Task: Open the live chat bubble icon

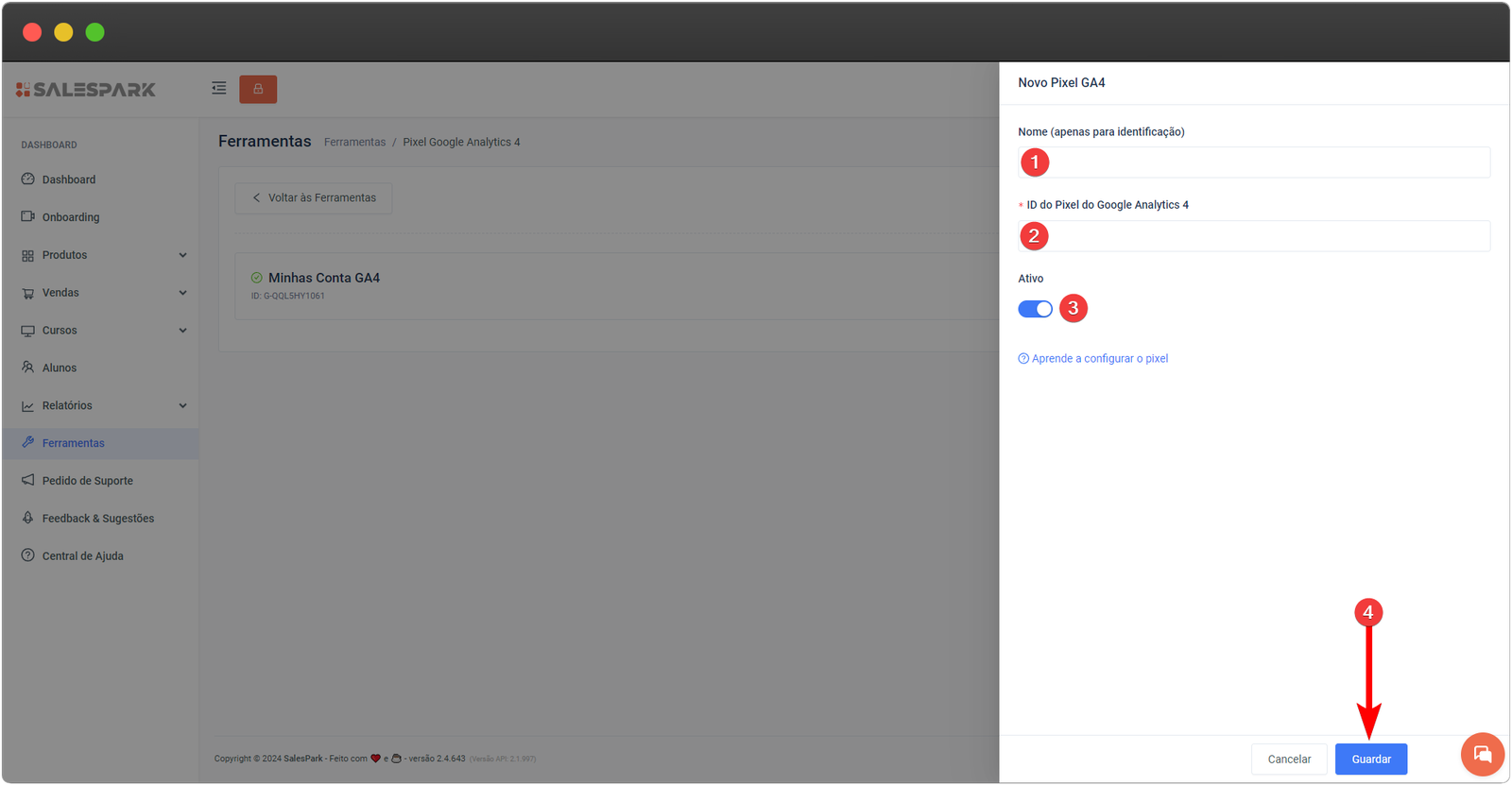Action: 1482,754
